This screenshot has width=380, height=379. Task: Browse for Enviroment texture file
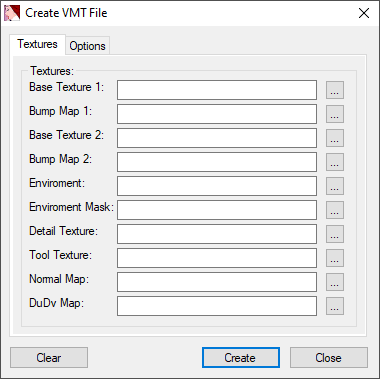(x=335, y=186)
